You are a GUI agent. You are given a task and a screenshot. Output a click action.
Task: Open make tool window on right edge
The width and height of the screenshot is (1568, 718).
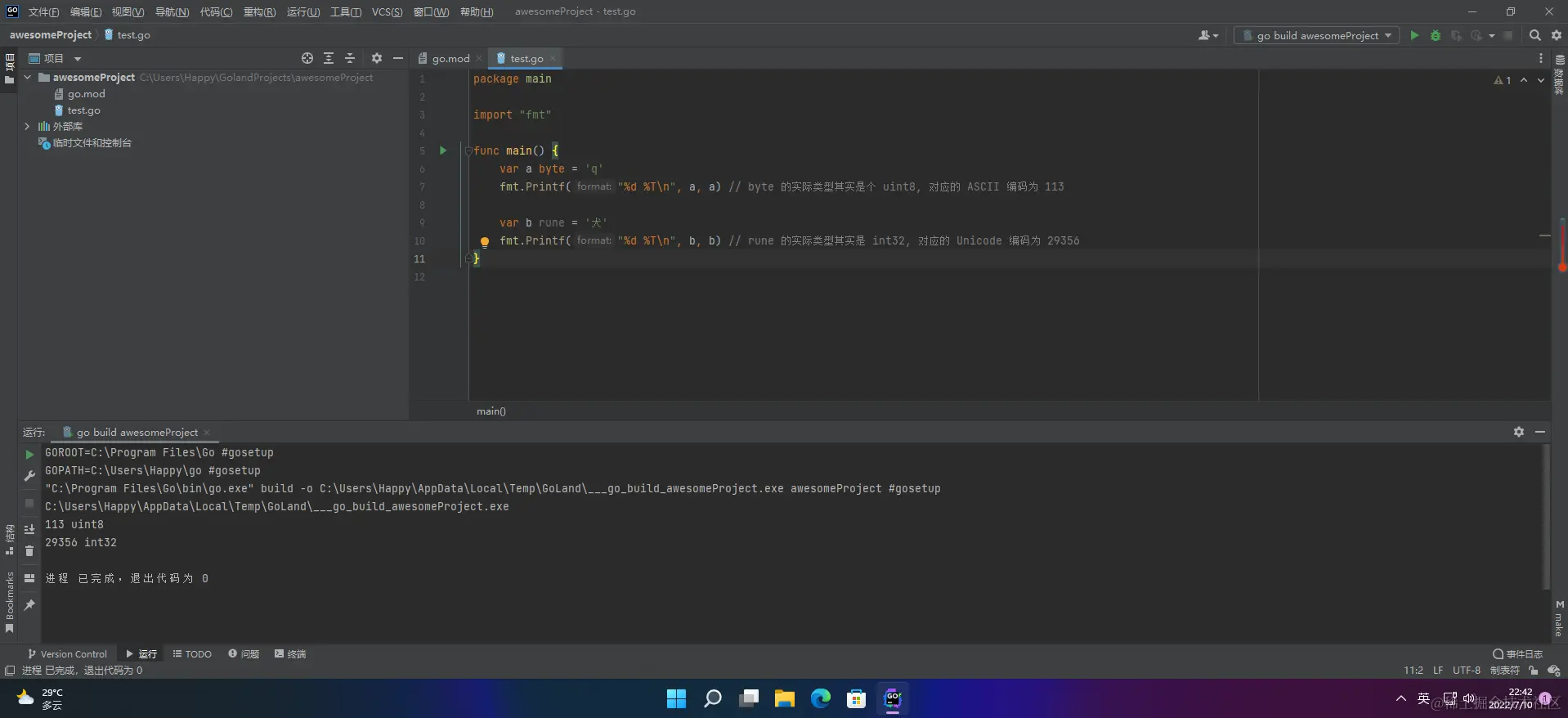coord(1559,618)
